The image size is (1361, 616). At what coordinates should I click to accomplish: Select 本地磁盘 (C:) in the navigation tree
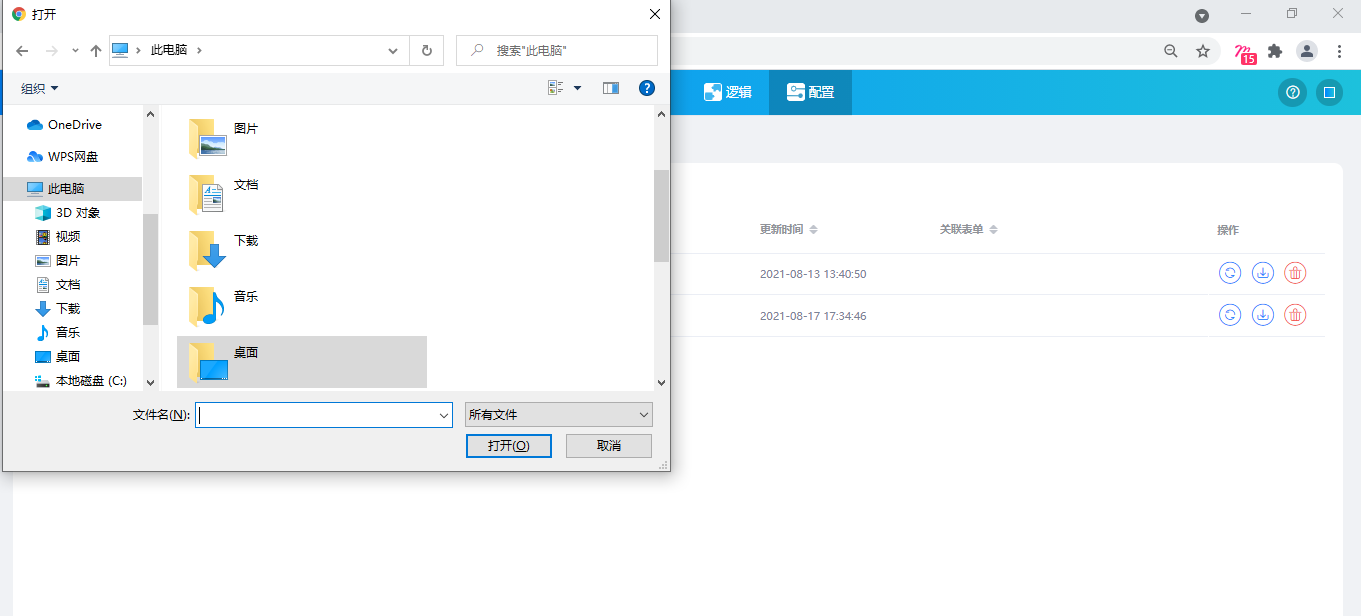point(90,381)
